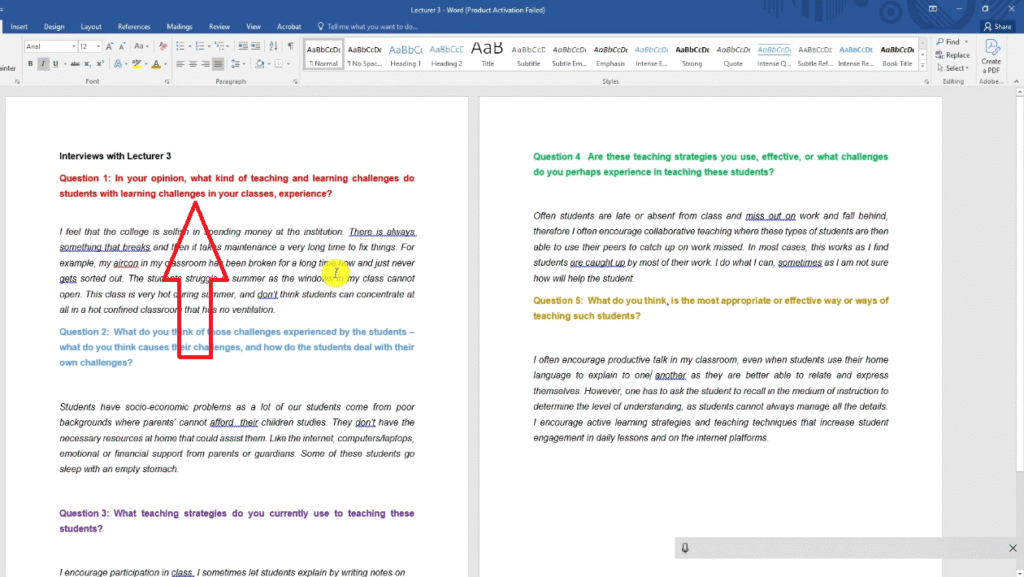Toggle Justify paragraph alignment
Image resolution: width=1024 pixels, height=577 pixels.
point(219,64)
